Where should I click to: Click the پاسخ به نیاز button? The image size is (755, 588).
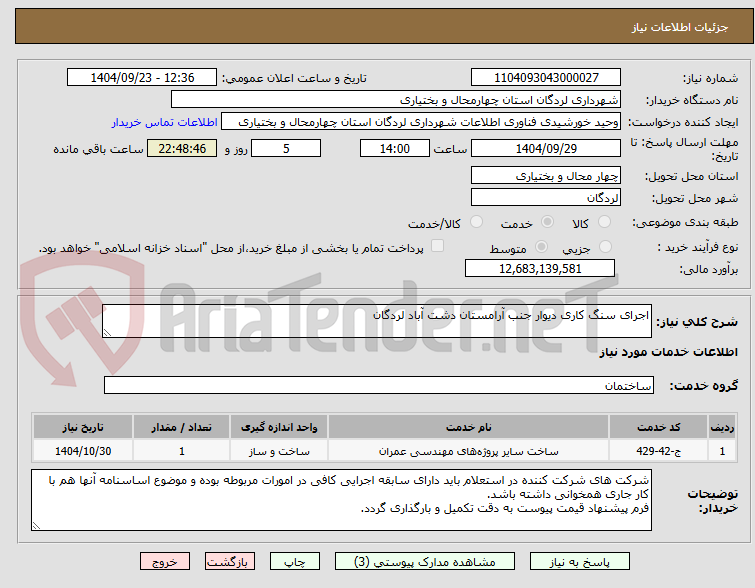(580, 562)
